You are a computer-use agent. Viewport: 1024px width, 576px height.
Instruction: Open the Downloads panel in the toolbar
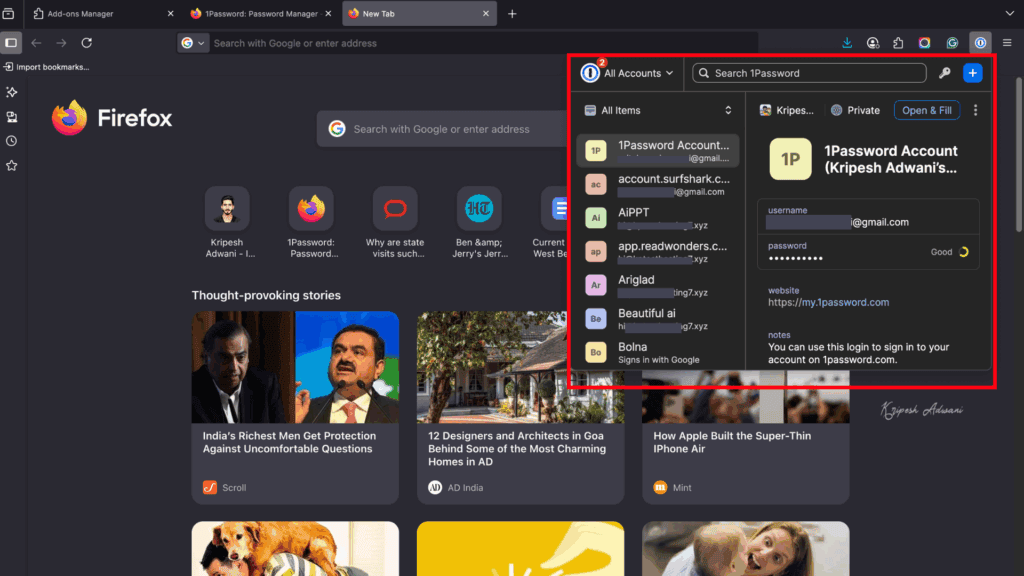coord(847,42)
